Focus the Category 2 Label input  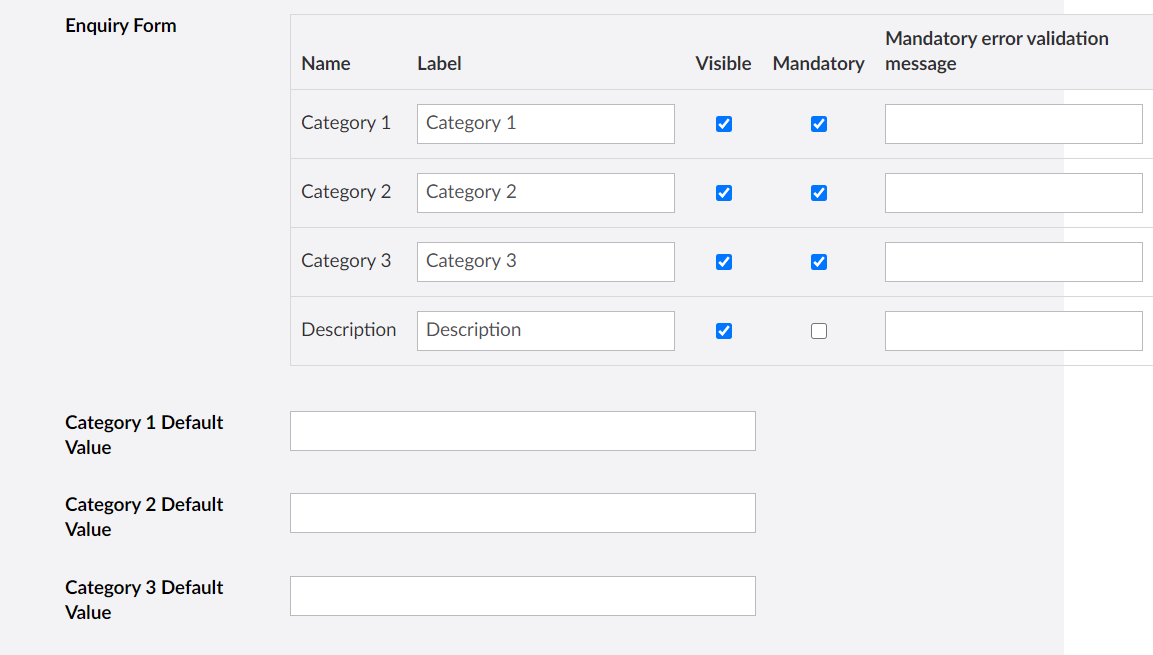click(545, 193)
